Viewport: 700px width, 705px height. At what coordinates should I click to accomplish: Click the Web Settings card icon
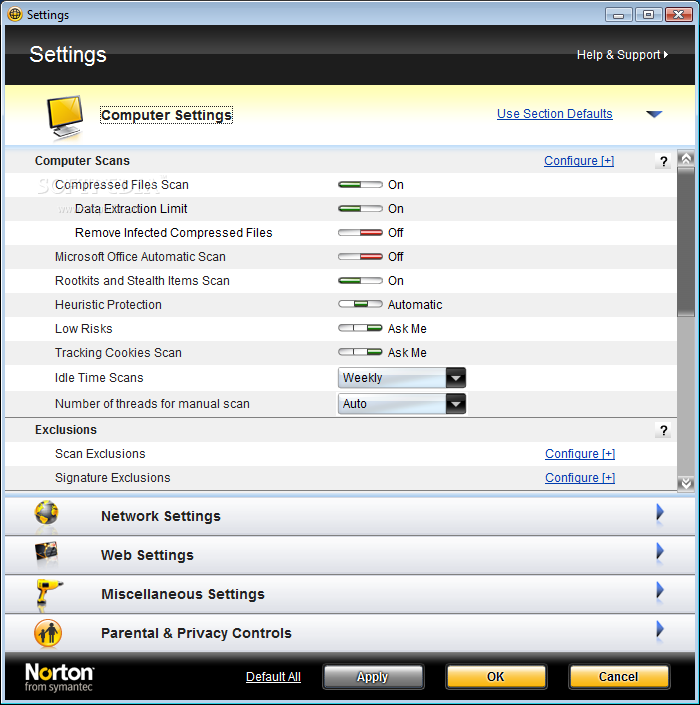[x=46, y=552]
